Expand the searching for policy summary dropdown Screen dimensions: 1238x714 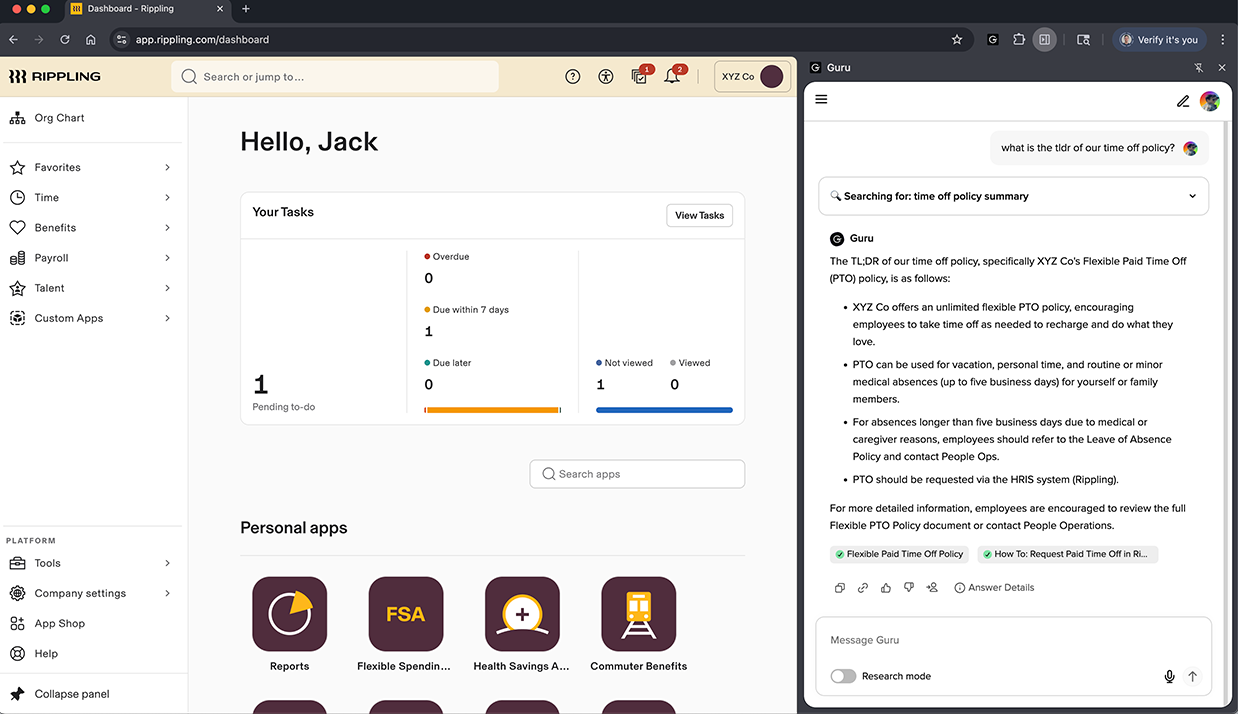(1013, 196)
